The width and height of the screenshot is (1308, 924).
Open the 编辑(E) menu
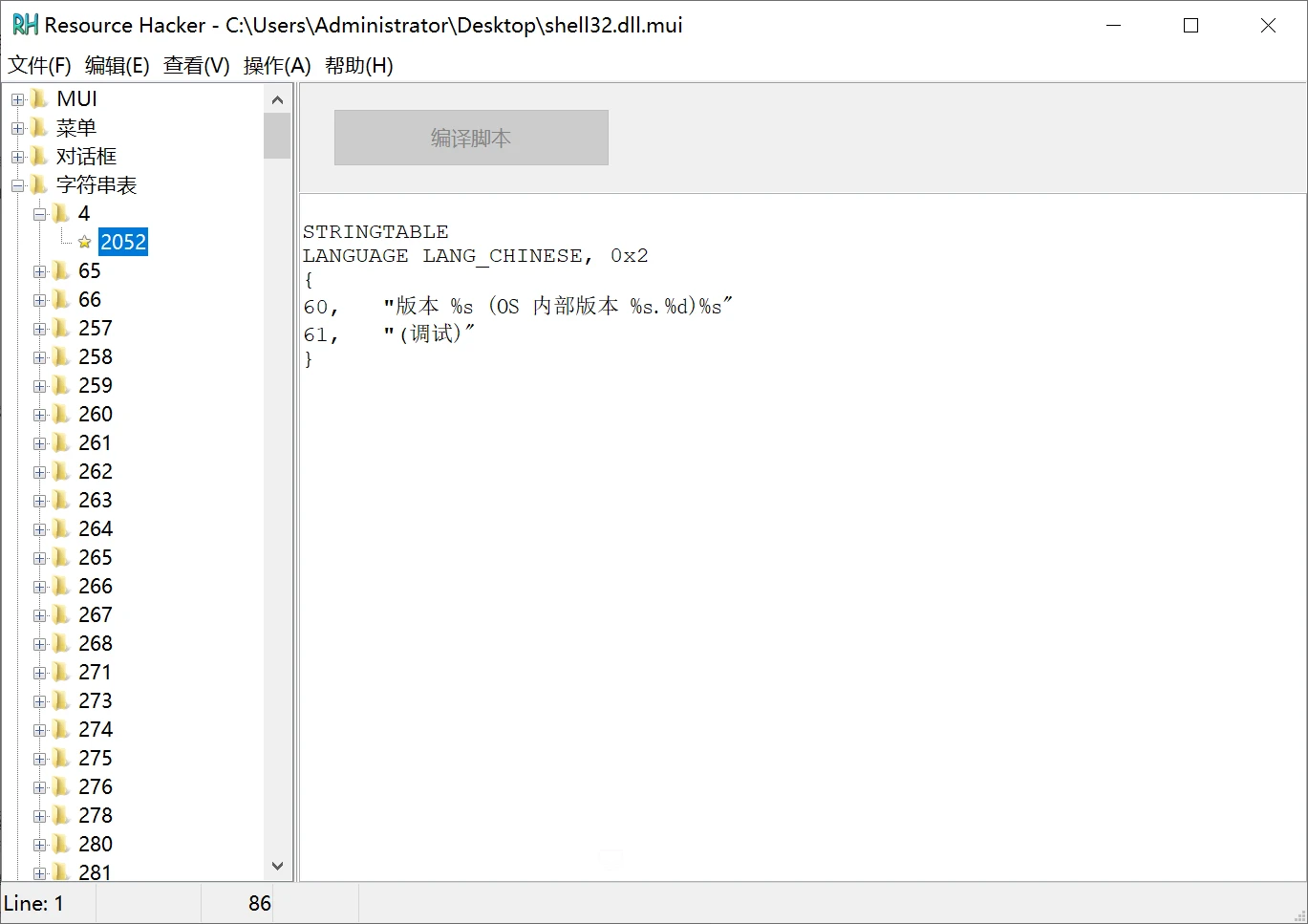pyautogui.click(x=117, y=65)
